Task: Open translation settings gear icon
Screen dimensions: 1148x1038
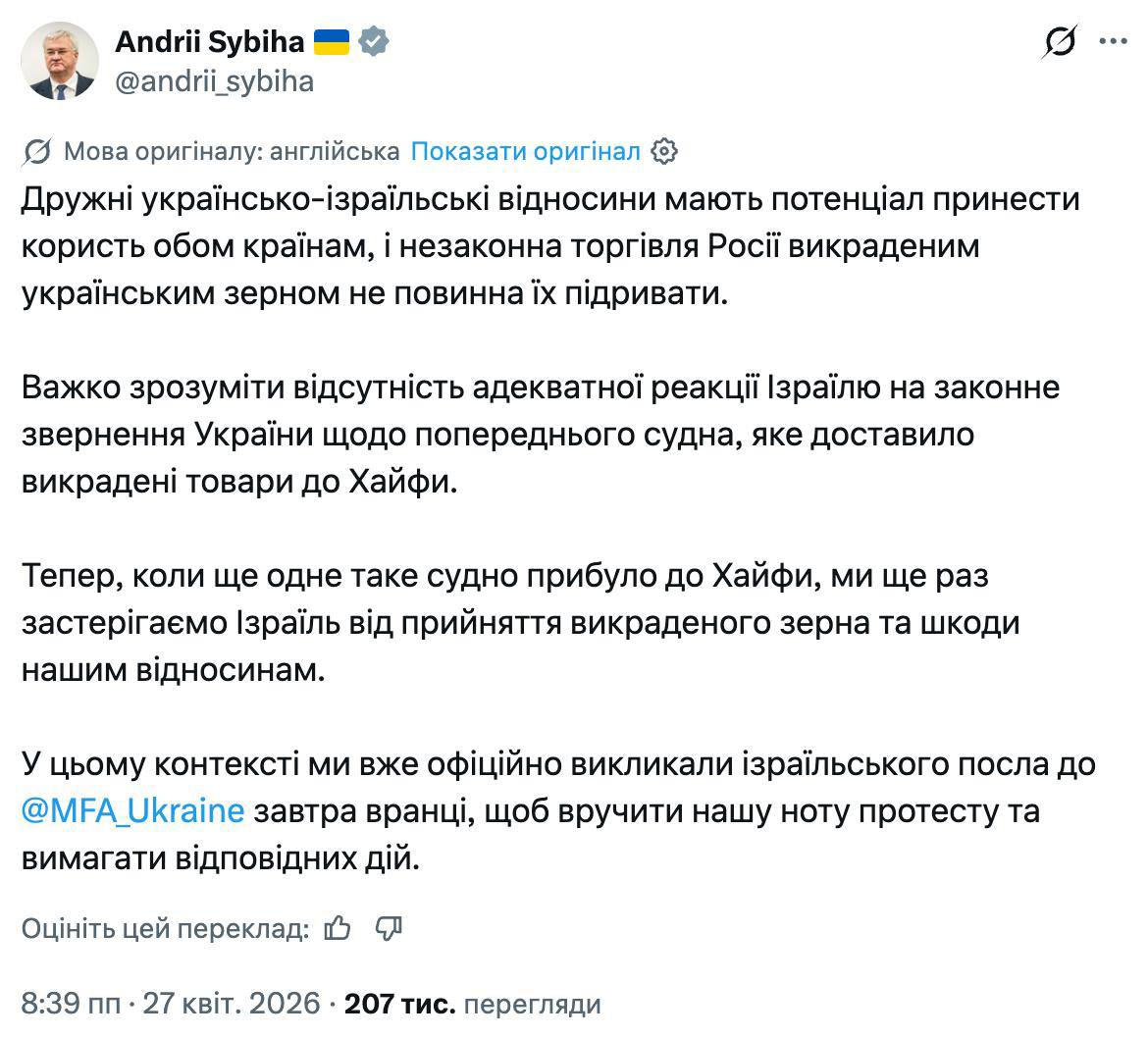Action: click(x=664, y=152)
